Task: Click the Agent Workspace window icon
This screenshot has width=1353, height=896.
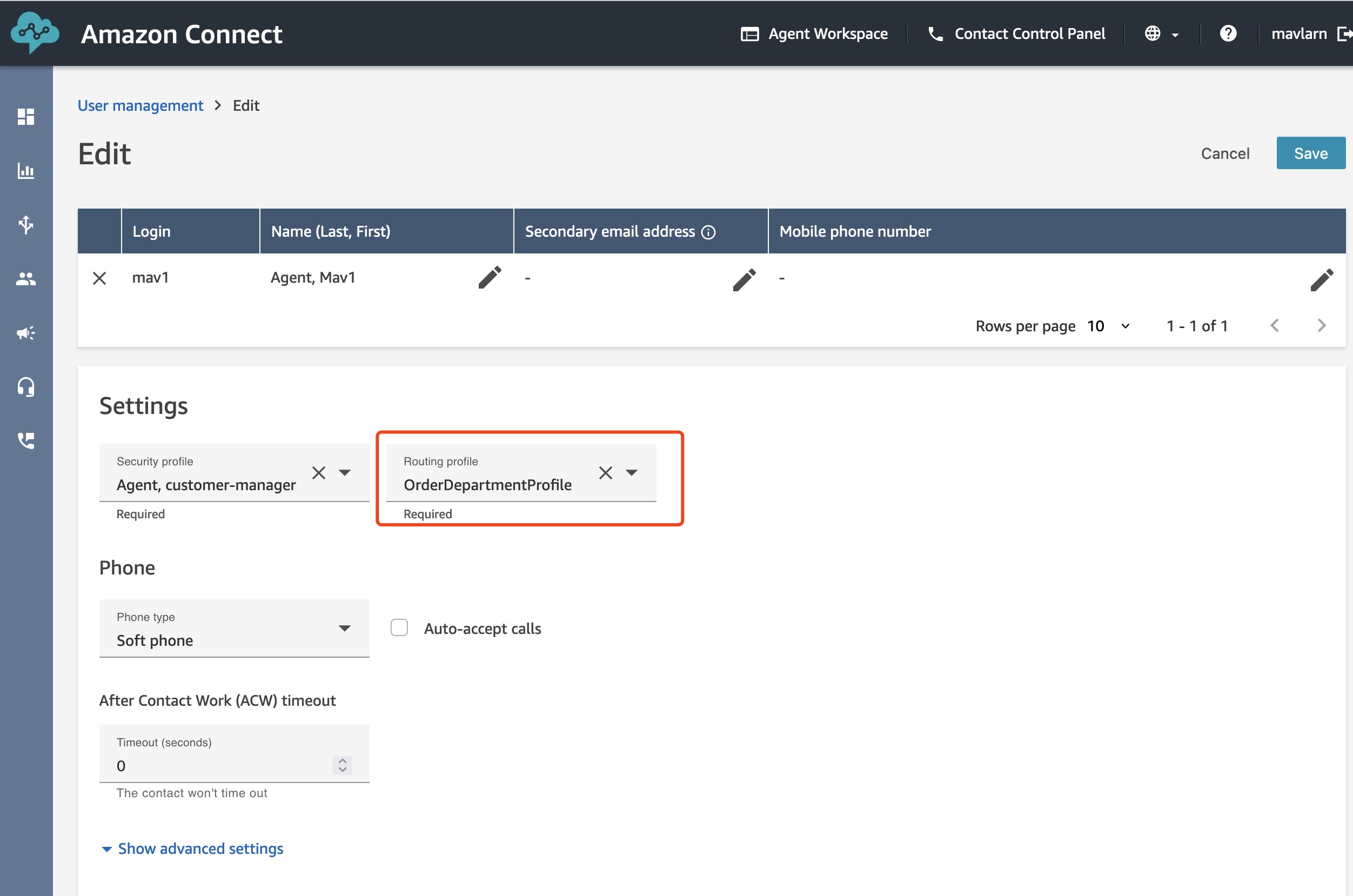Action: click(x=749, y=34)
